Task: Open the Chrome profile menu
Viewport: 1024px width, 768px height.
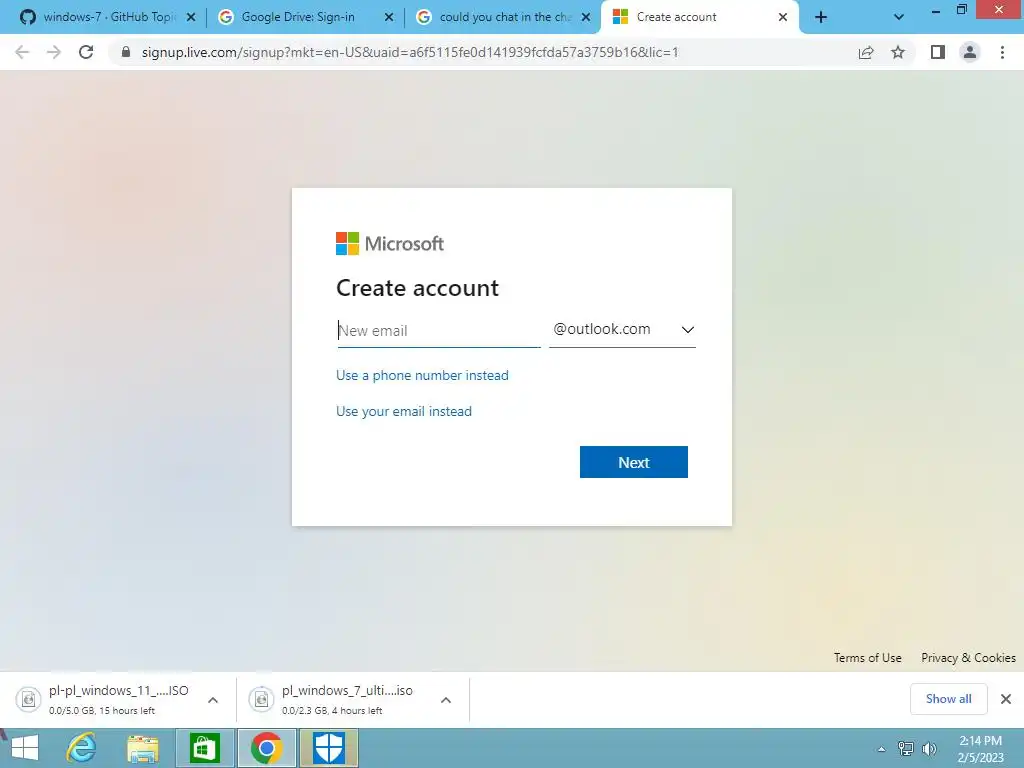Action: (x=970, y=52)
